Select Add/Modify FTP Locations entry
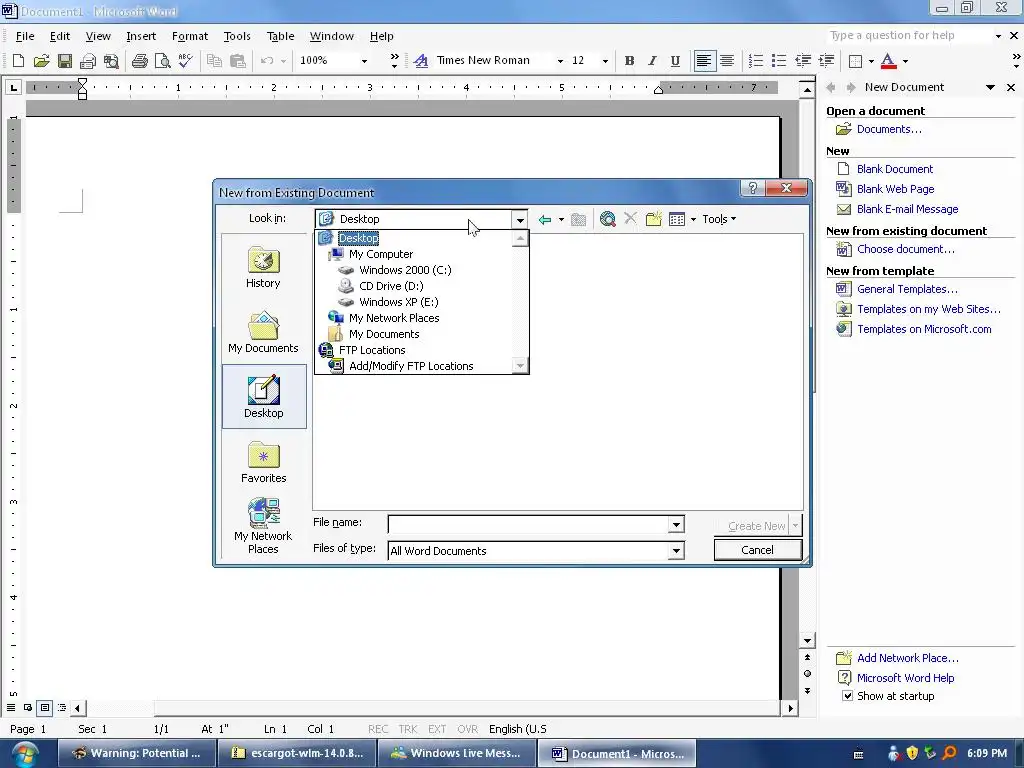 click(411, 366)
